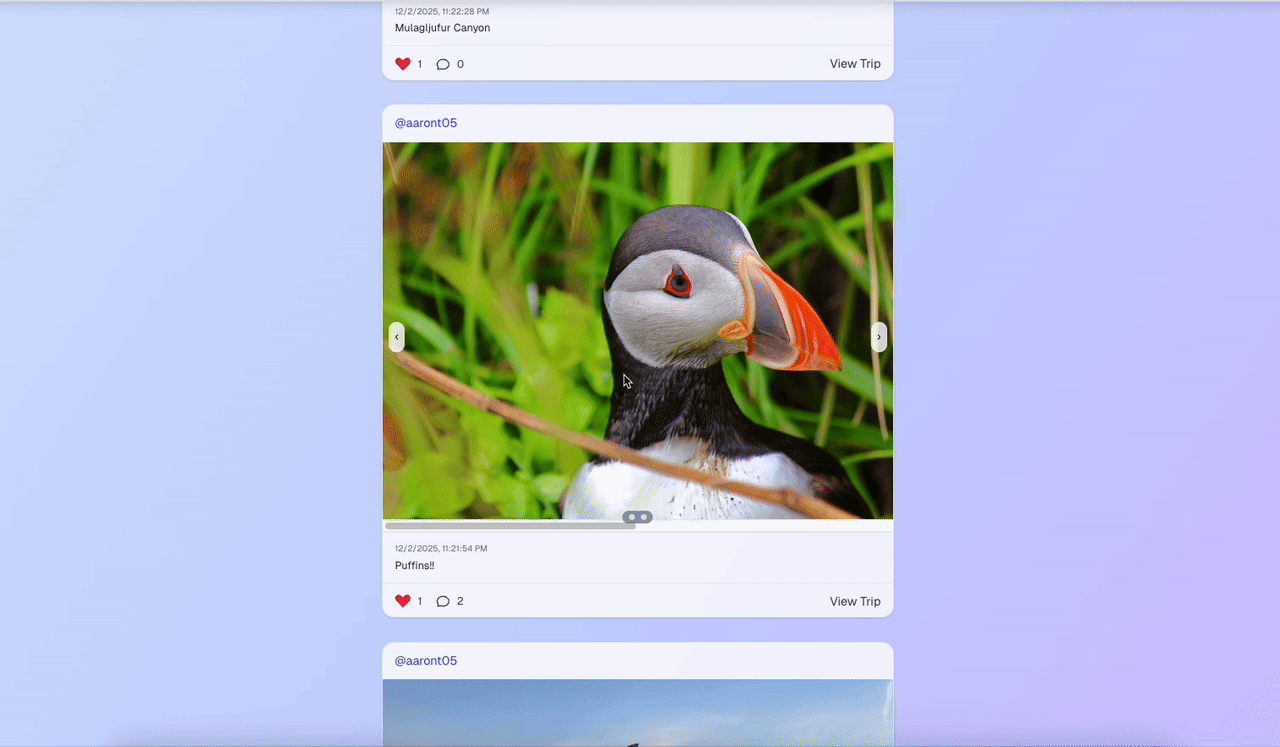1280x747 pixels.
Task: Select the first carousel dot indicator
Action: pyautogui.click(x=632, y=517)
